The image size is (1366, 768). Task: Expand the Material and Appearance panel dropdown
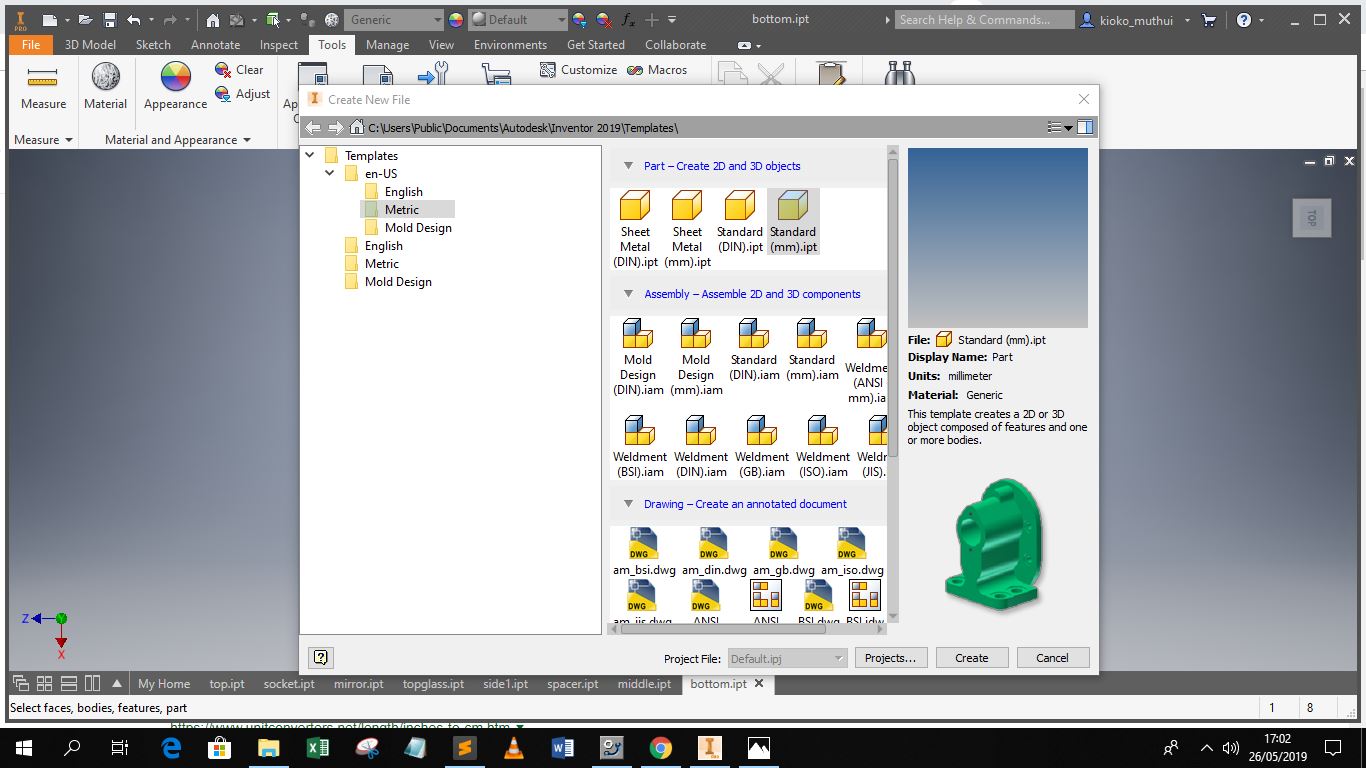click(247, 140)
